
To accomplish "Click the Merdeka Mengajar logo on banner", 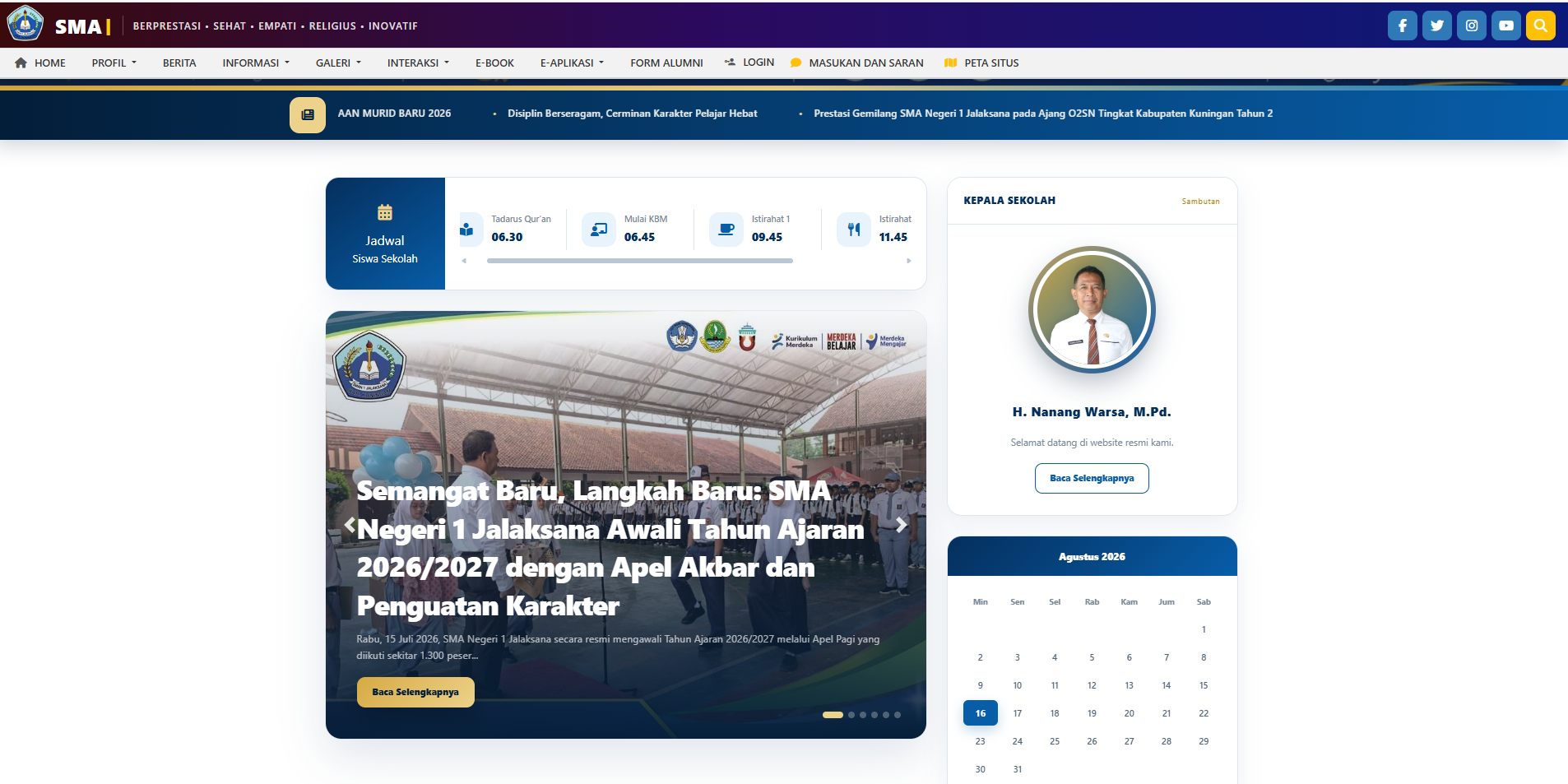I will (x=886, y=341).
